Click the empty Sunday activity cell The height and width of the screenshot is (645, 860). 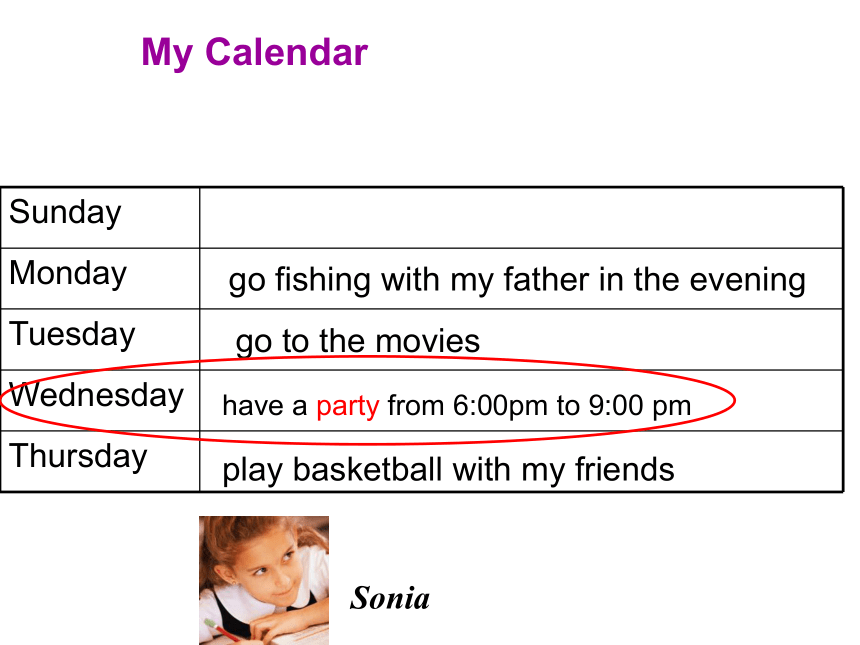click(521, 218)
